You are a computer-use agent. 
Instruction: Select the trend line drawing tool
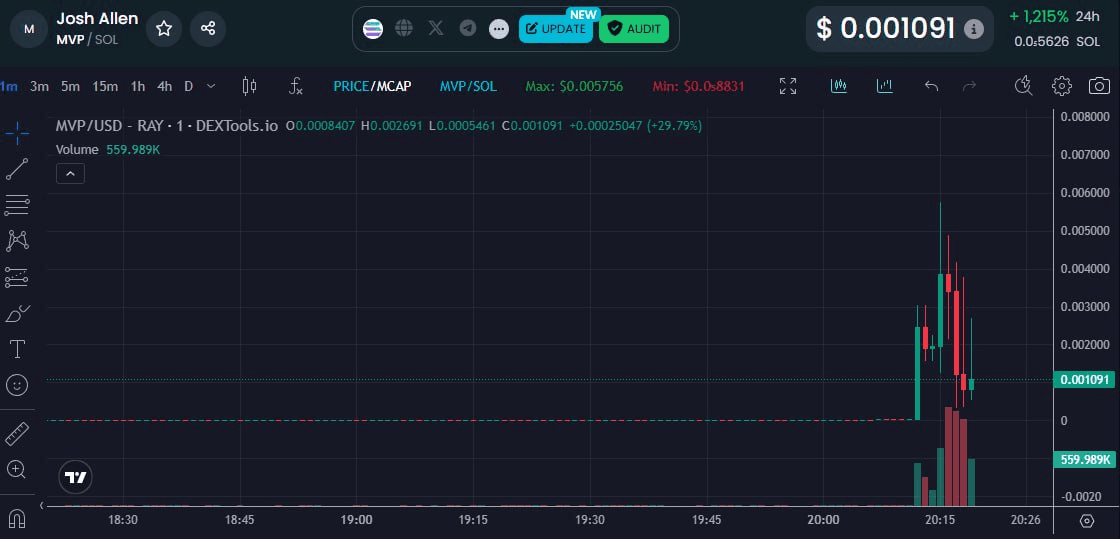point(17,169)
